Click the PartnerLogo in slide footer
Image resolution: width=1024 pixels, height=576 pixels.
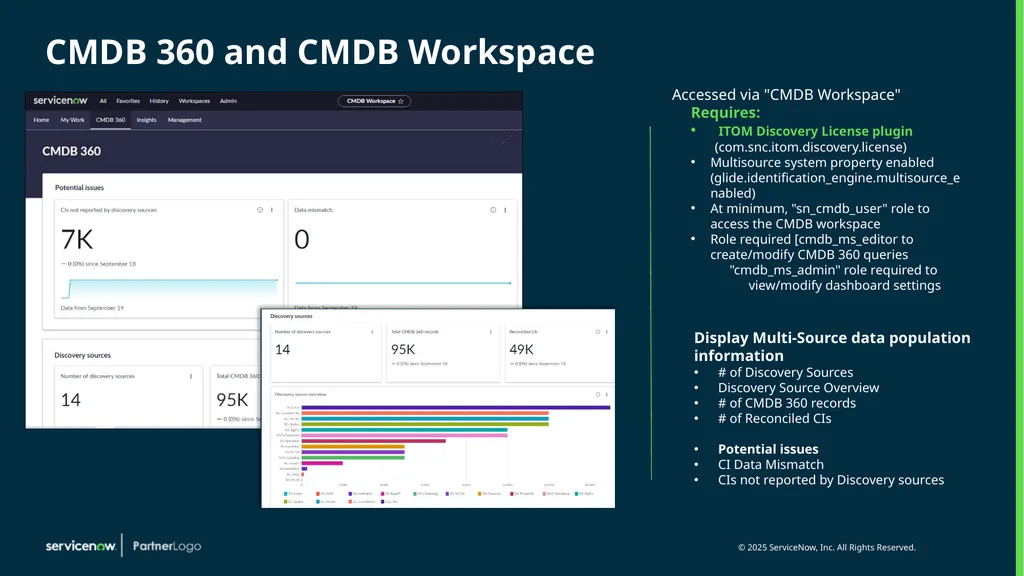tap(167, 546)
